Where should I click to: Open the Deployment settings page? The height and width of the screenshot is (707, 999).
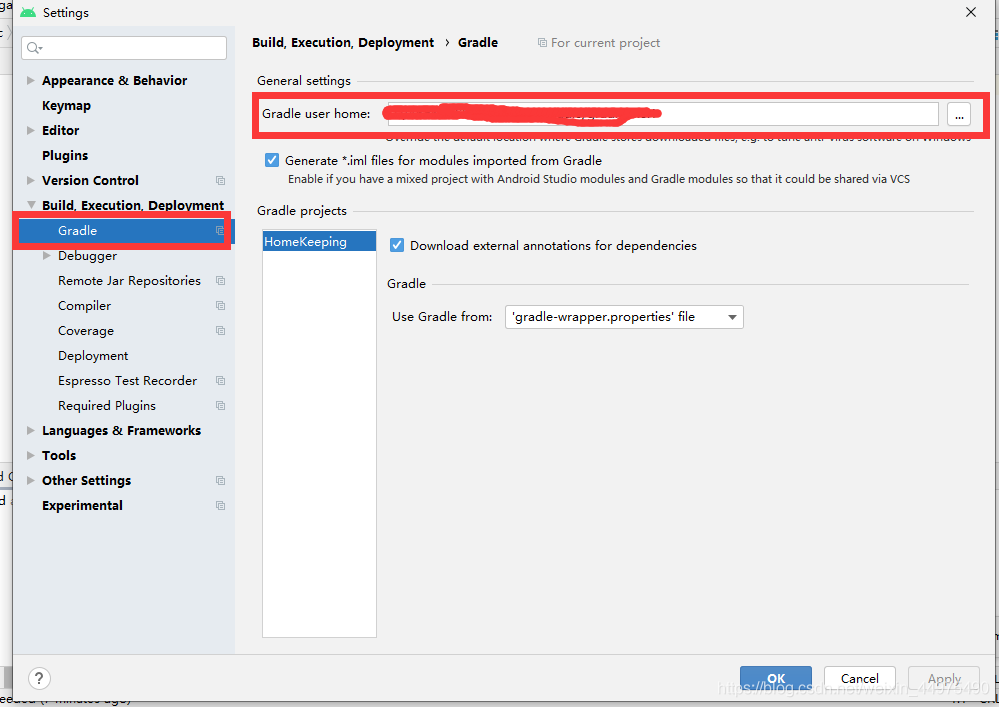(x=93, y=355)
